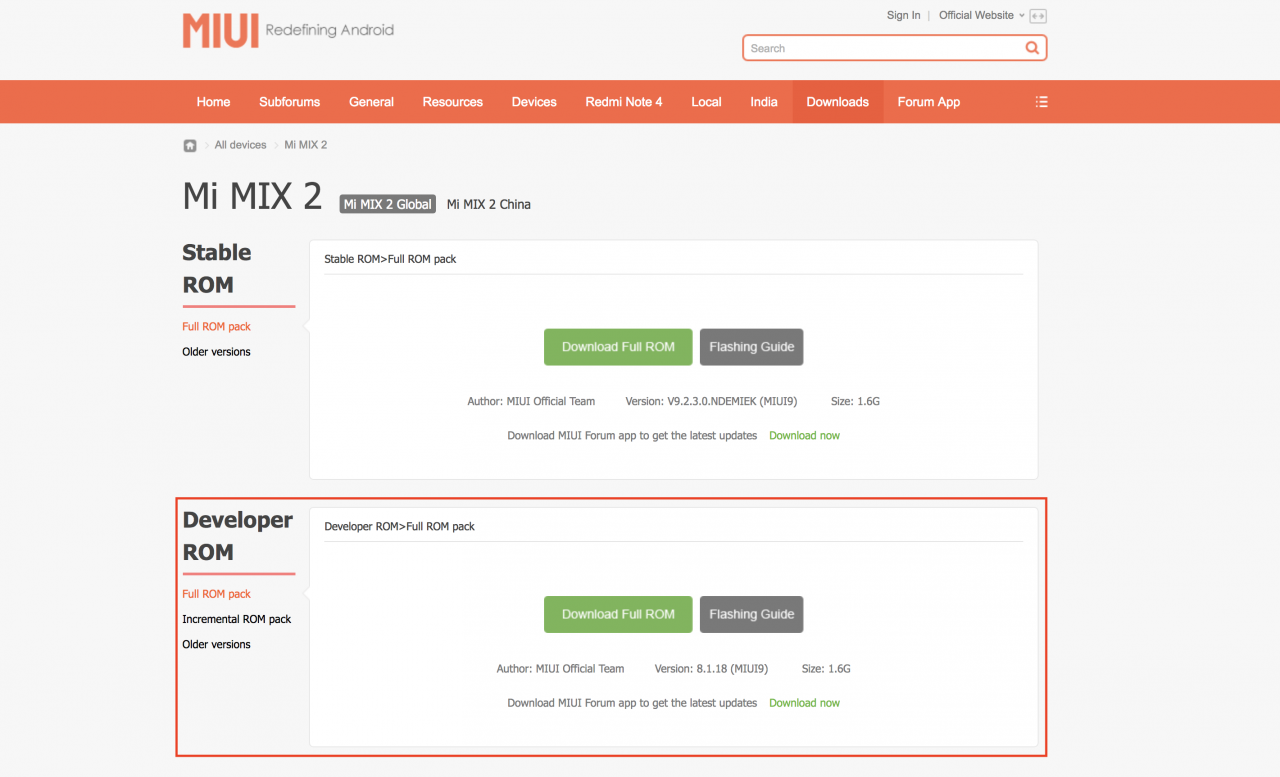Open the Redmi Note 4 menu item
This screenshot has width=1280, height=777.
624,102
